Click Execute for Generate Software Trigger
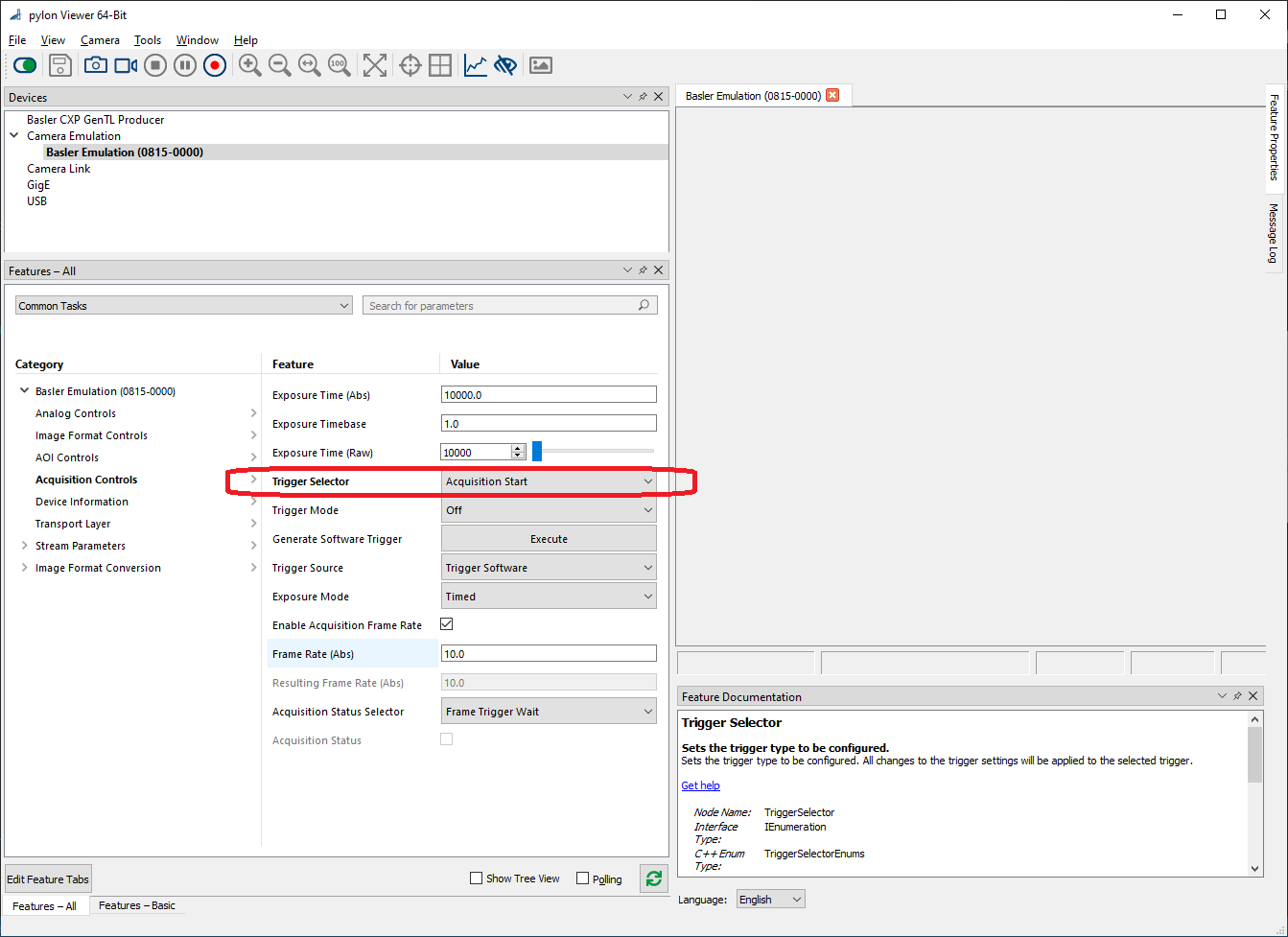Screen dimensions: 1288x937 point(549,539)
